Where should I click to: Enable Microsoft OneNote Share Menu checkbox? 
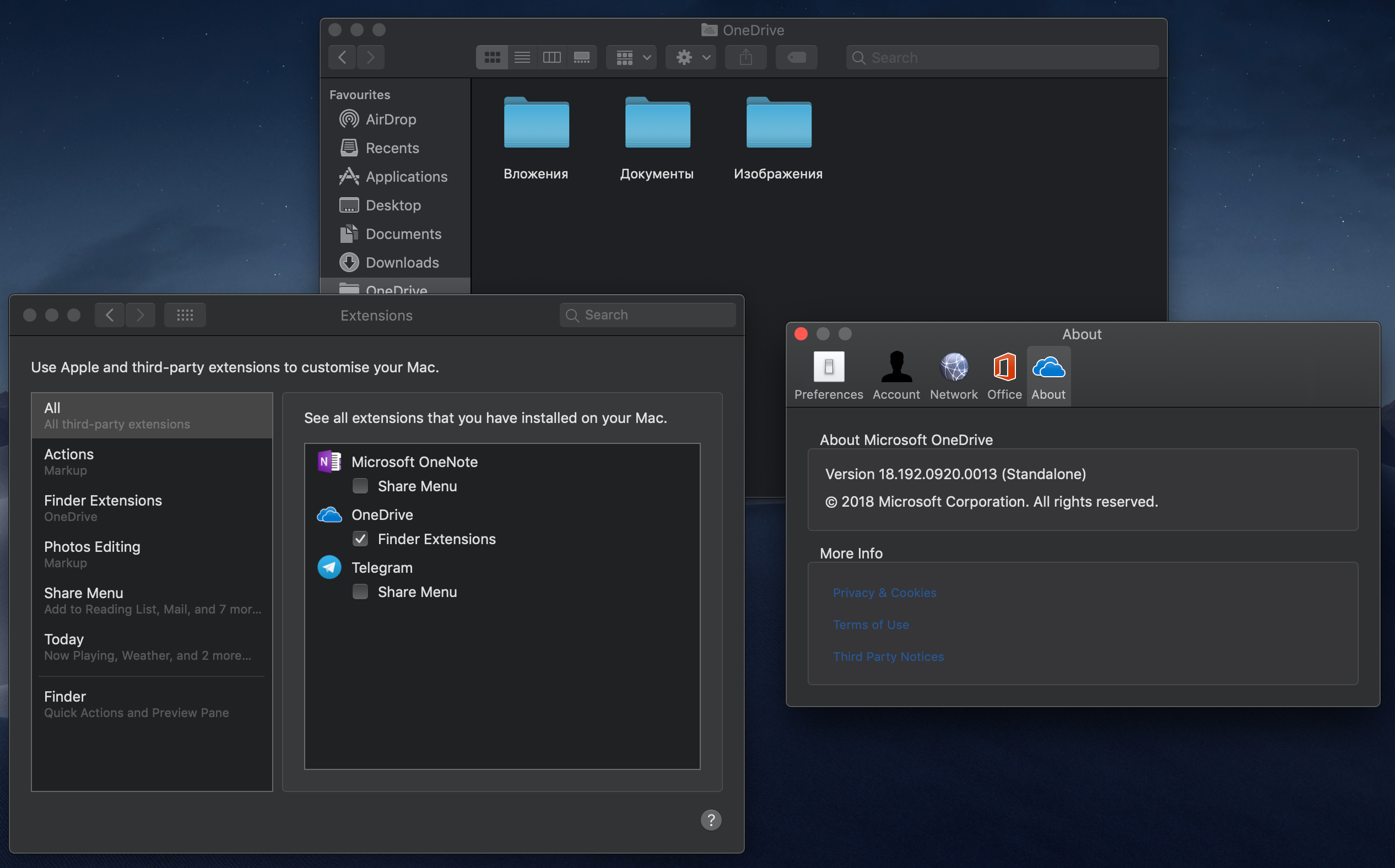pyautogui.click(x=360, y=486)
